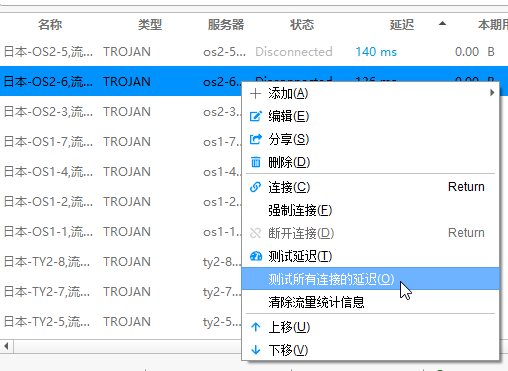
Task: Click the 140 ms latency value
Action: coord(376,52)
